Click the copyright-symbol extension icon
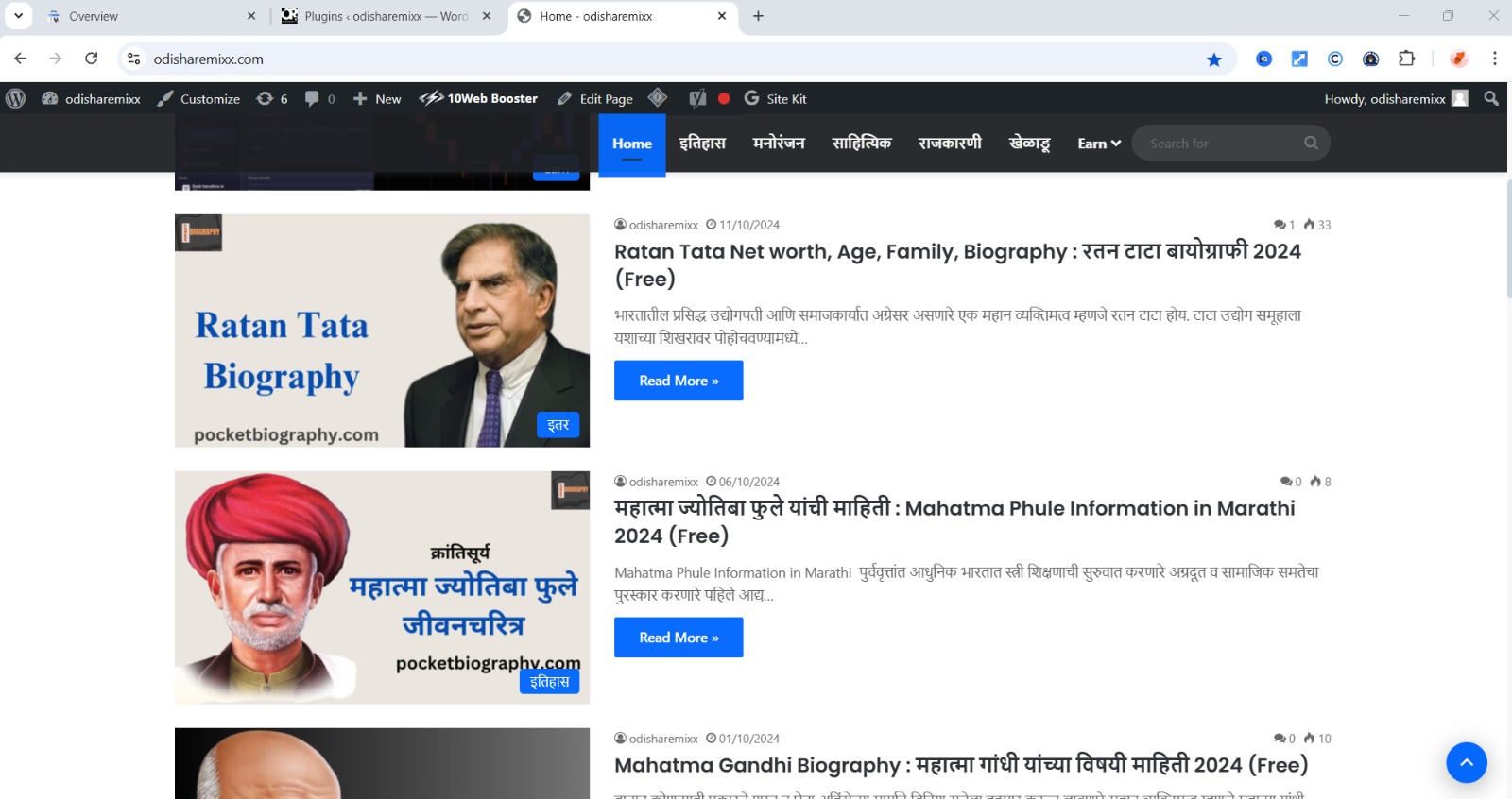Image resolution: width=1512 pixels, height=799 pixels. coord(1335,59)
